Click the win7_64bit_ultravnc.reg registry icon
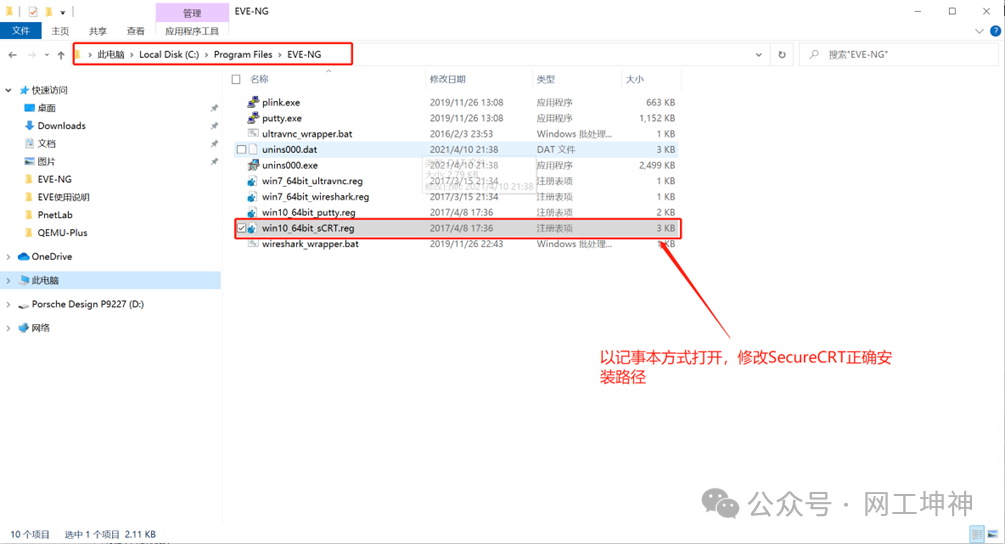The width and height of the screenshot is (1005, 544). [x=253, y=181]
